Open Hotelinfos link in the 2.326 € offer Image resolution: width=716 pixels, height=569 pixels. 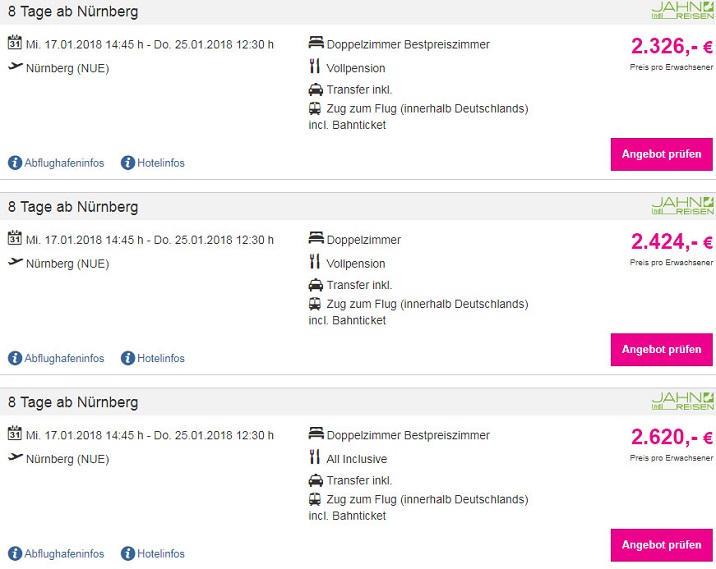(160, 163)
